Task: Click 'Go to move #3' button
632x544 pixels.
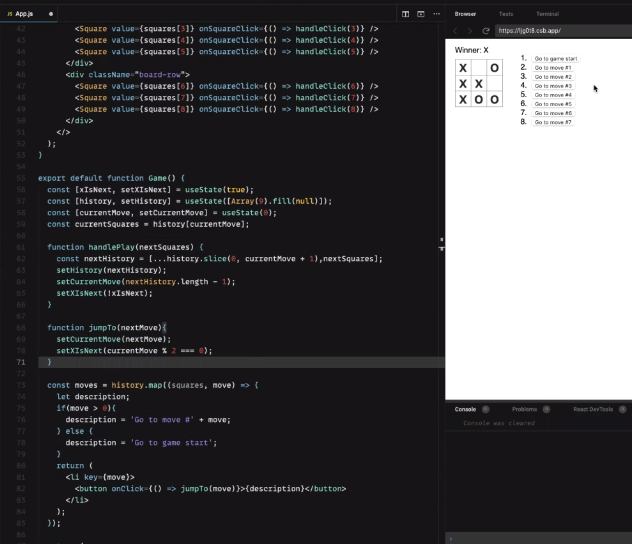Action: pos(553,86)
